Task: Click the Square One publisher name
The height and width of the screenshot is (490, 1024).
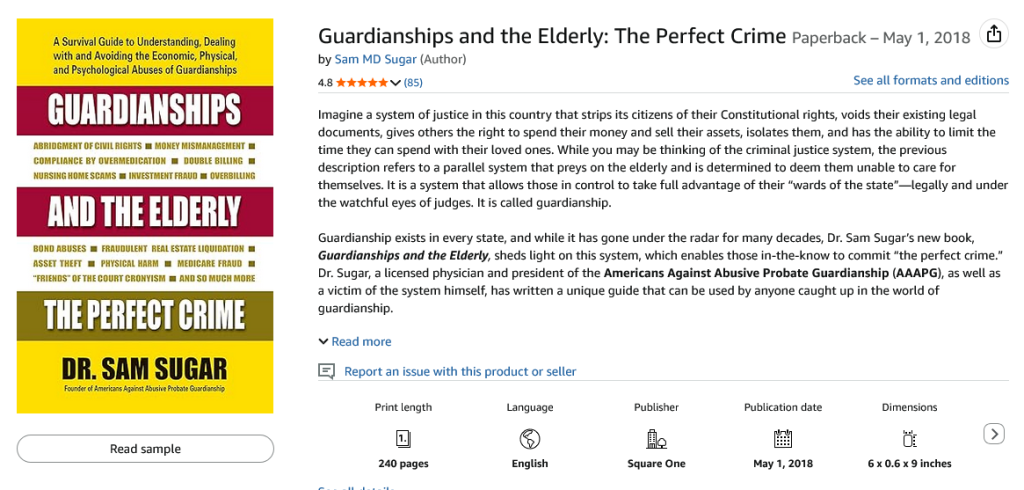Action: pyautogui.click(x=656, y=464)
